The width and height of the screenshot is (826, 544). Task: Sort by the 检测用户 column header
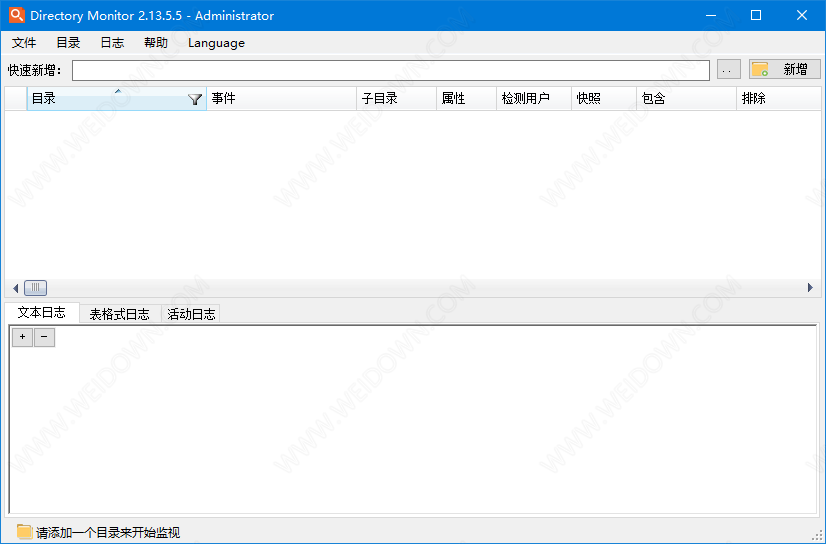click(x=534, y=98)
